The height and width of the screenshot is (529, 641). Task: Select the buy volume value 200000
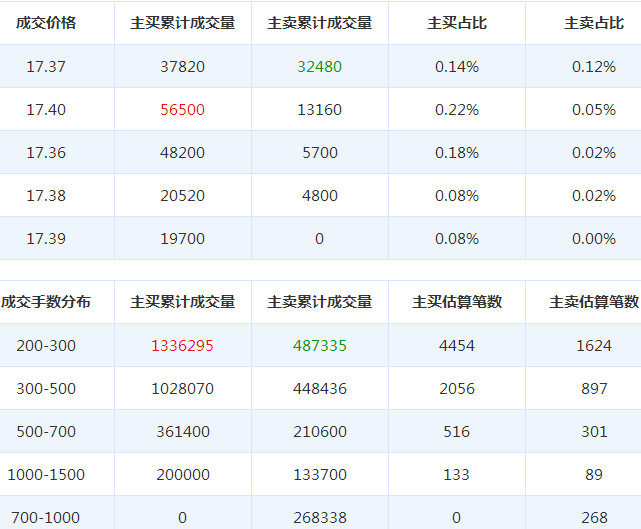(183, 475)
